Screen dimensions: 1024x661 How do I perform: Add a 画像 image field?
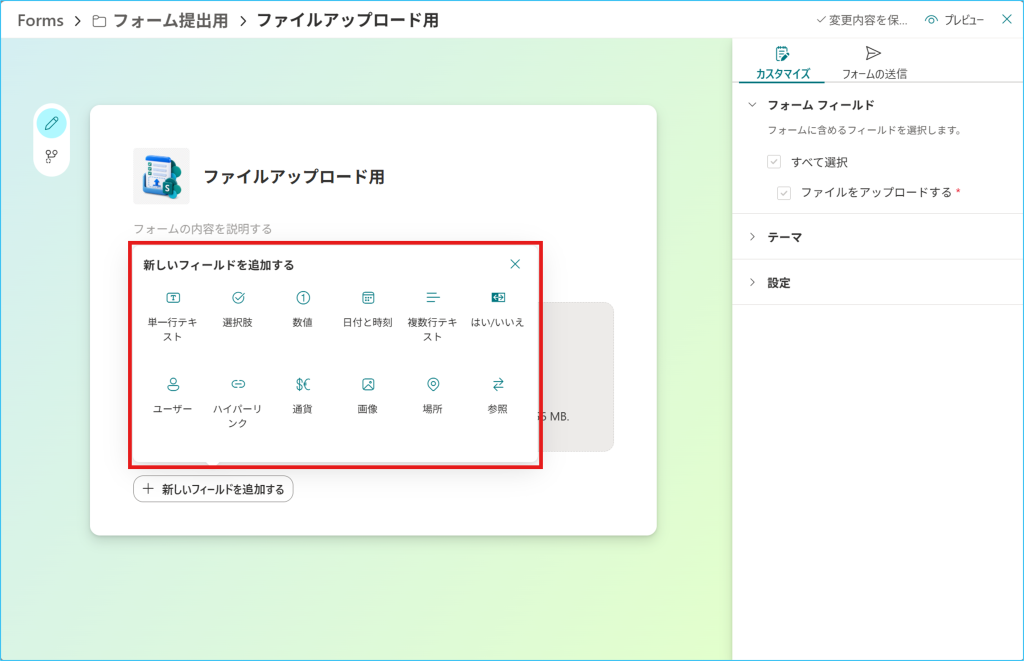tap(368, 396)
